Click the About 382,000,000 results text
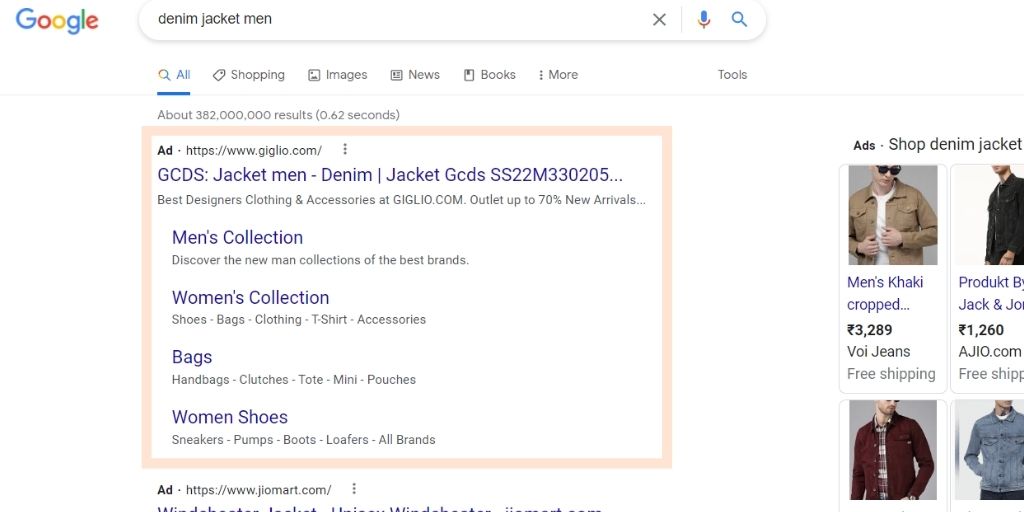This screenshot has height=512, width=1024. pyautogui.click(x=278, y=115)
